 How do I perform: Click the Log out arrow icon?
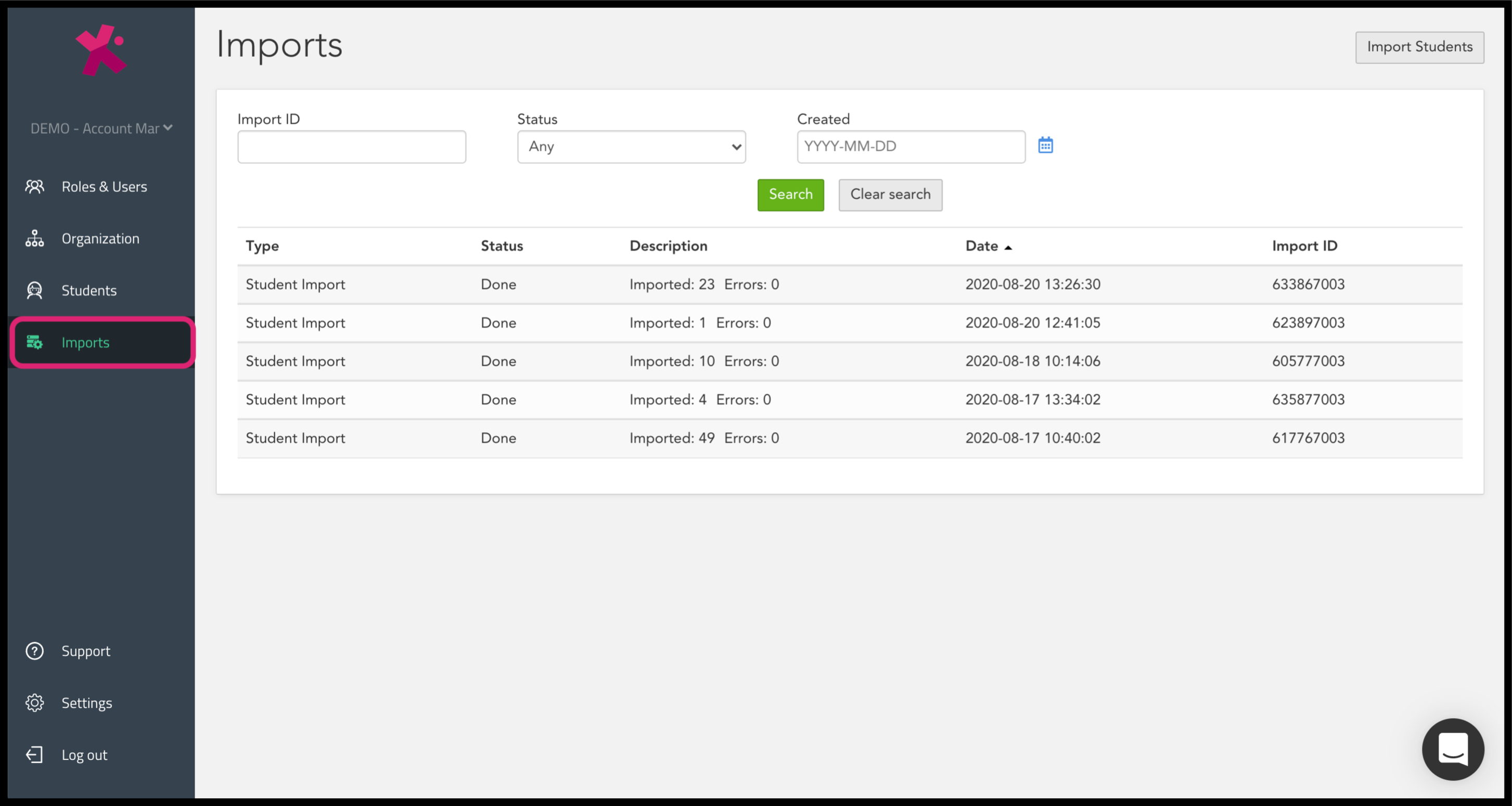click(x=35, y=755)
